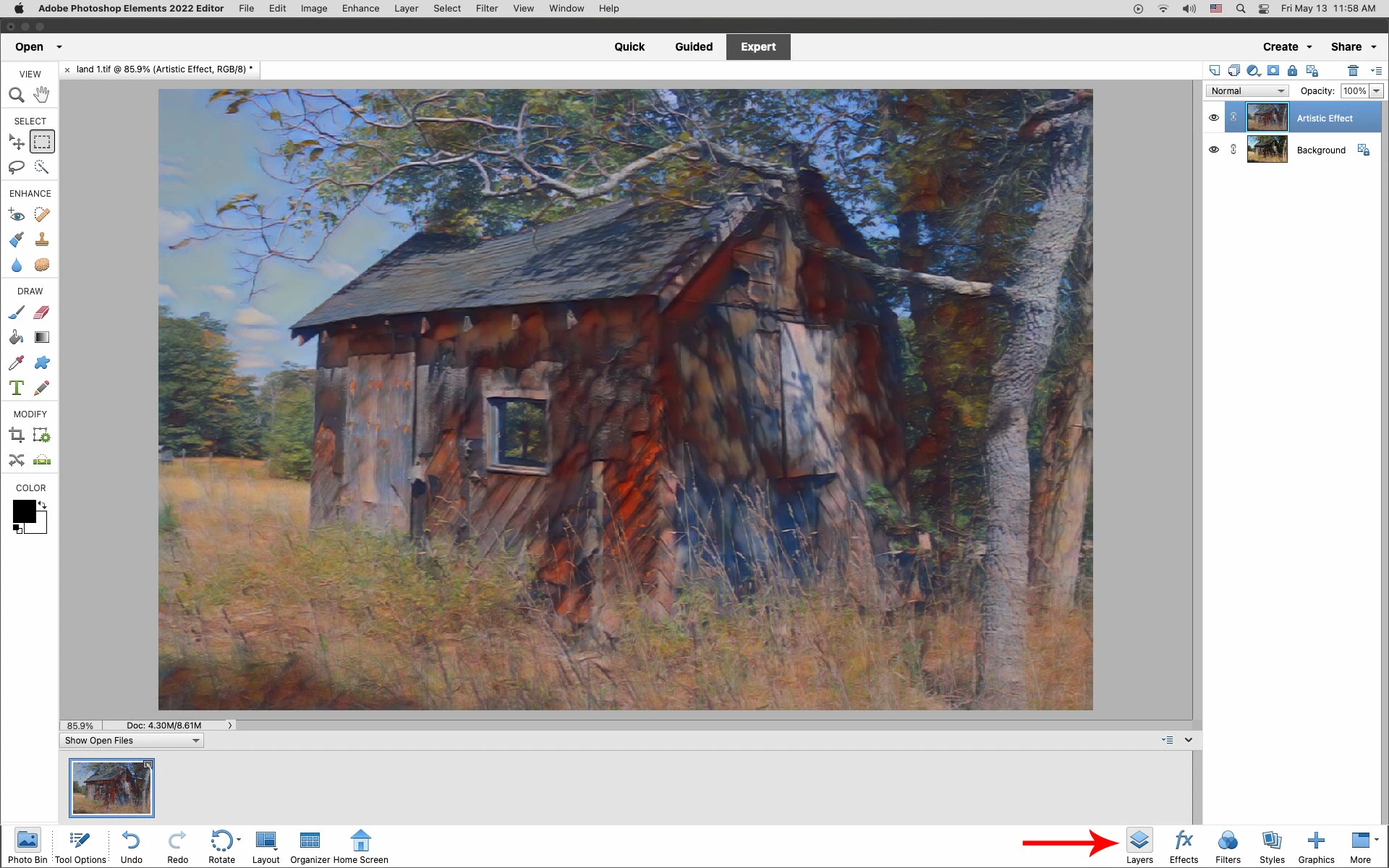The height and width of the screenshot is (868, 1389).
Task: Choose the Lasso tool
Action: point(16,167)
